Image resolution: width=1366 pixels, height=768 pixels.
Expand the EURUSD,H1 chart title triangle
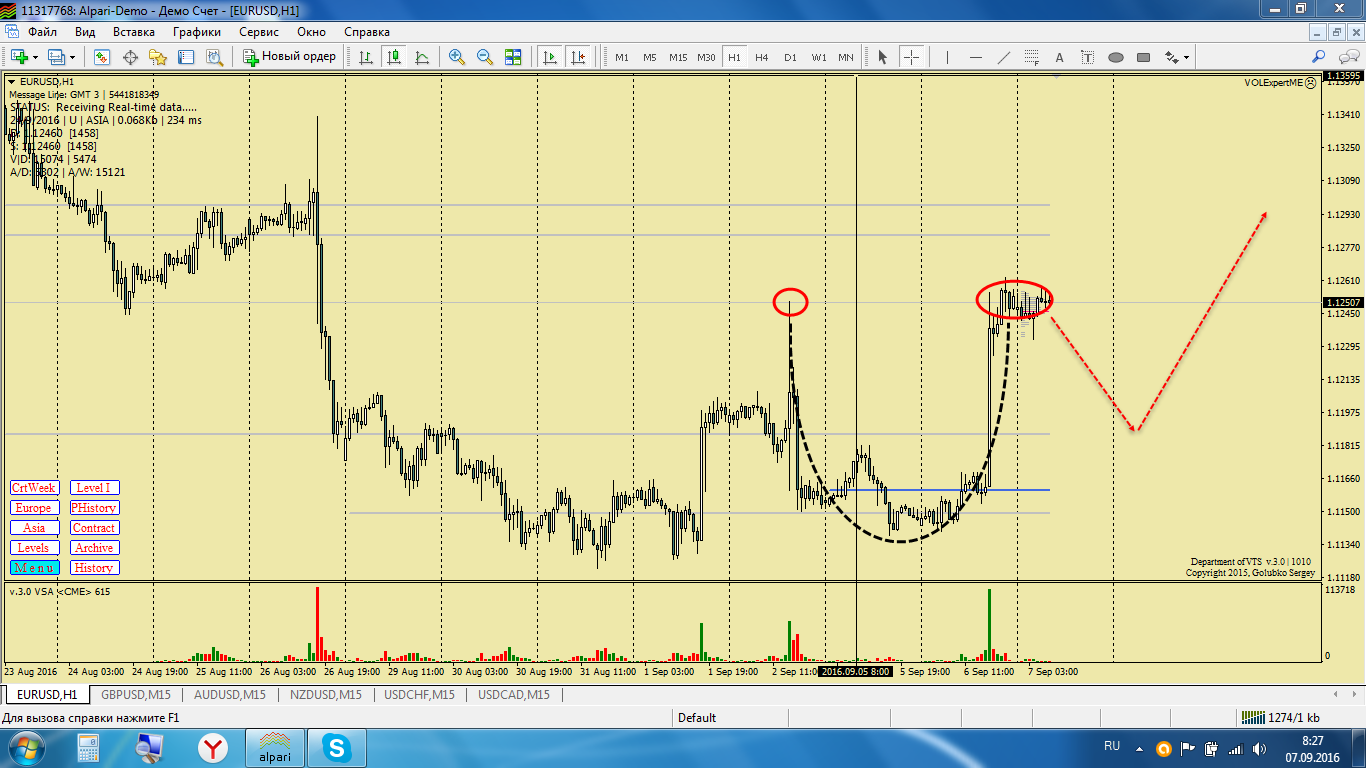(x=11, y=81)
